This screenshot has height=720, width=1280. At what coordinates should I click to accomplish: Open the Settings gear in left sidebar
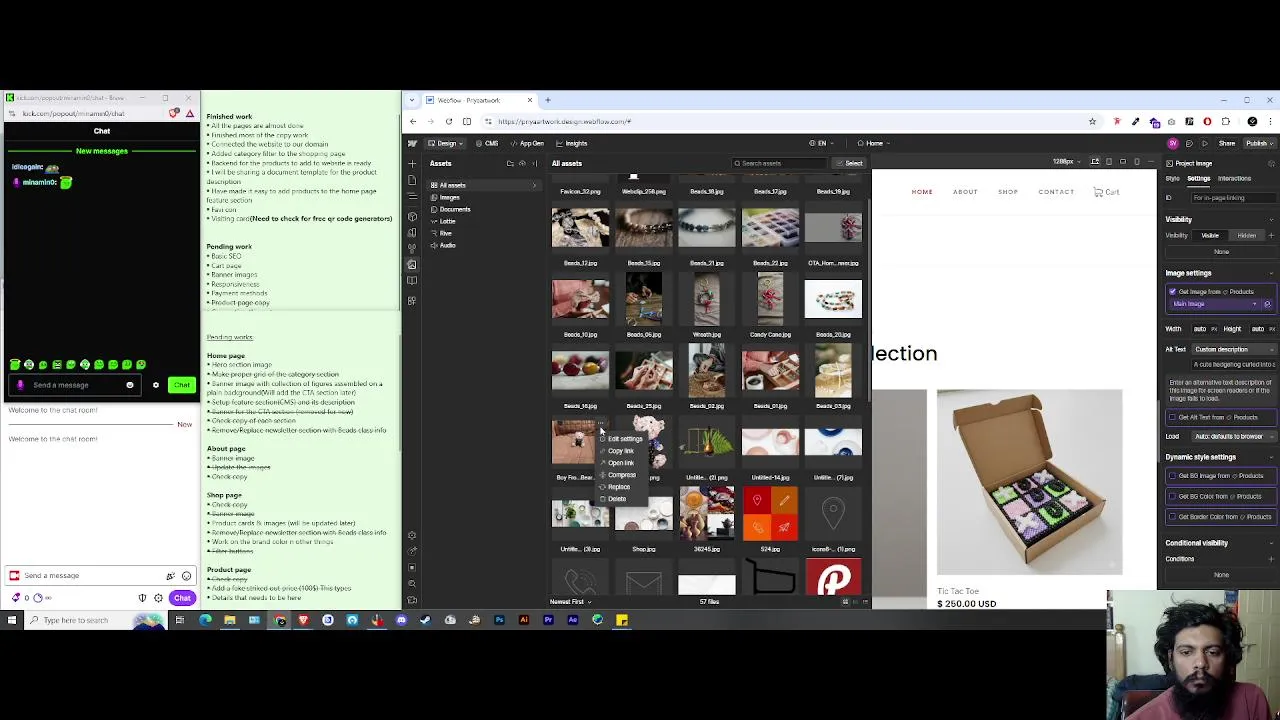pyautogui.click(x=412, y=535)
